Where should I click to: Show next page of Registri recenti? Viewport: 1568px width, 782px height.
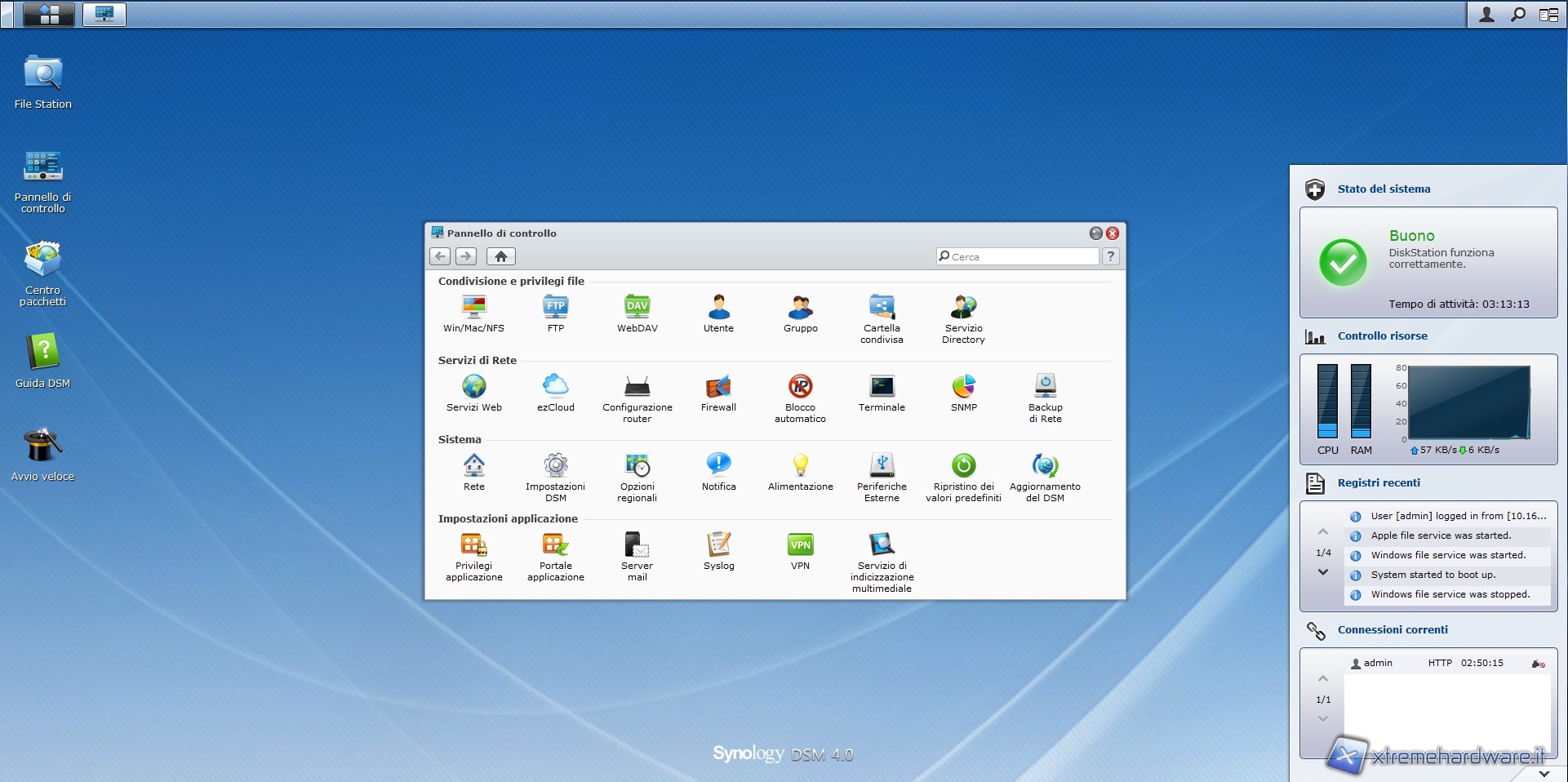click(x=1323, y=572)
